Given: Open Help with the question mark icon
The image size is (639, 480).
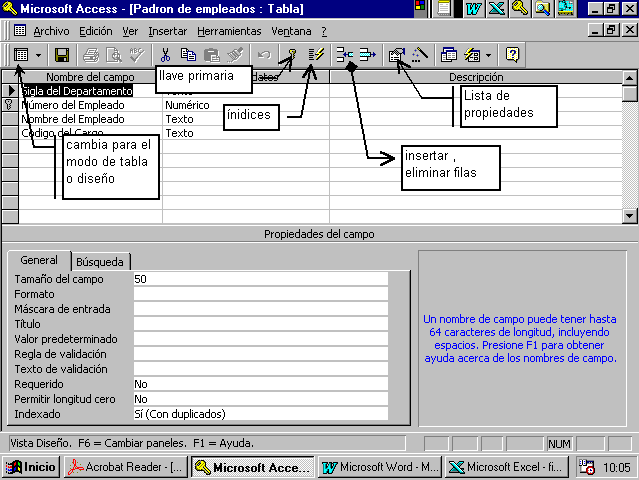Looking at the screenshot, I should click(512, 55).
